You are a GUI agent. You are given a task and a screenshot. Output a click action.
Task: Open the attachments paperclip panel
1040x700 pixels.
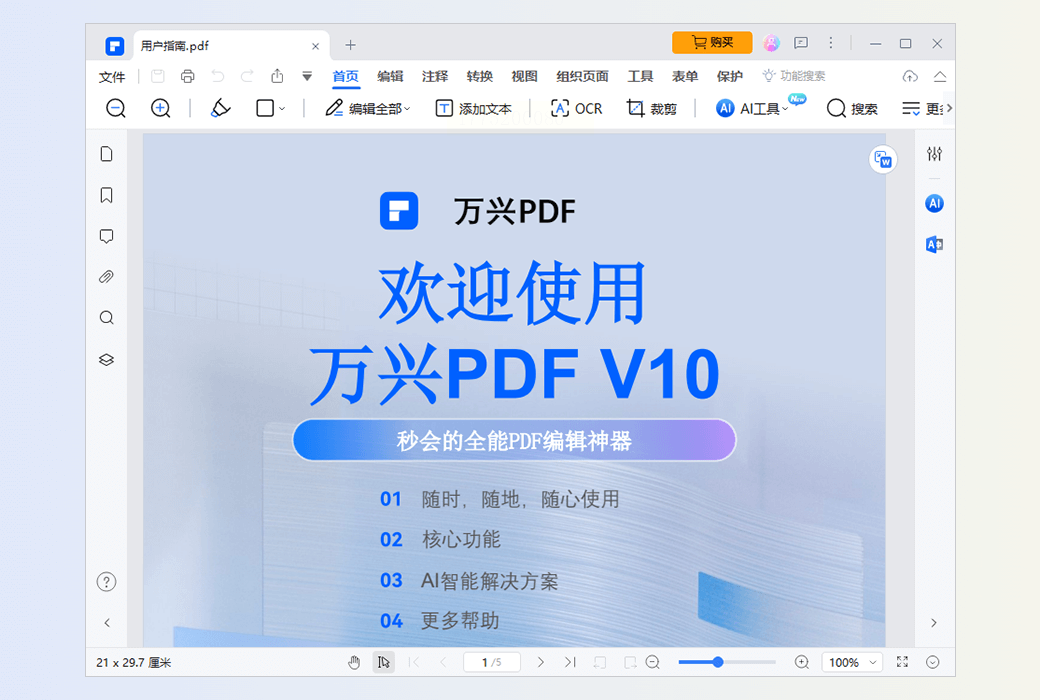106,277
